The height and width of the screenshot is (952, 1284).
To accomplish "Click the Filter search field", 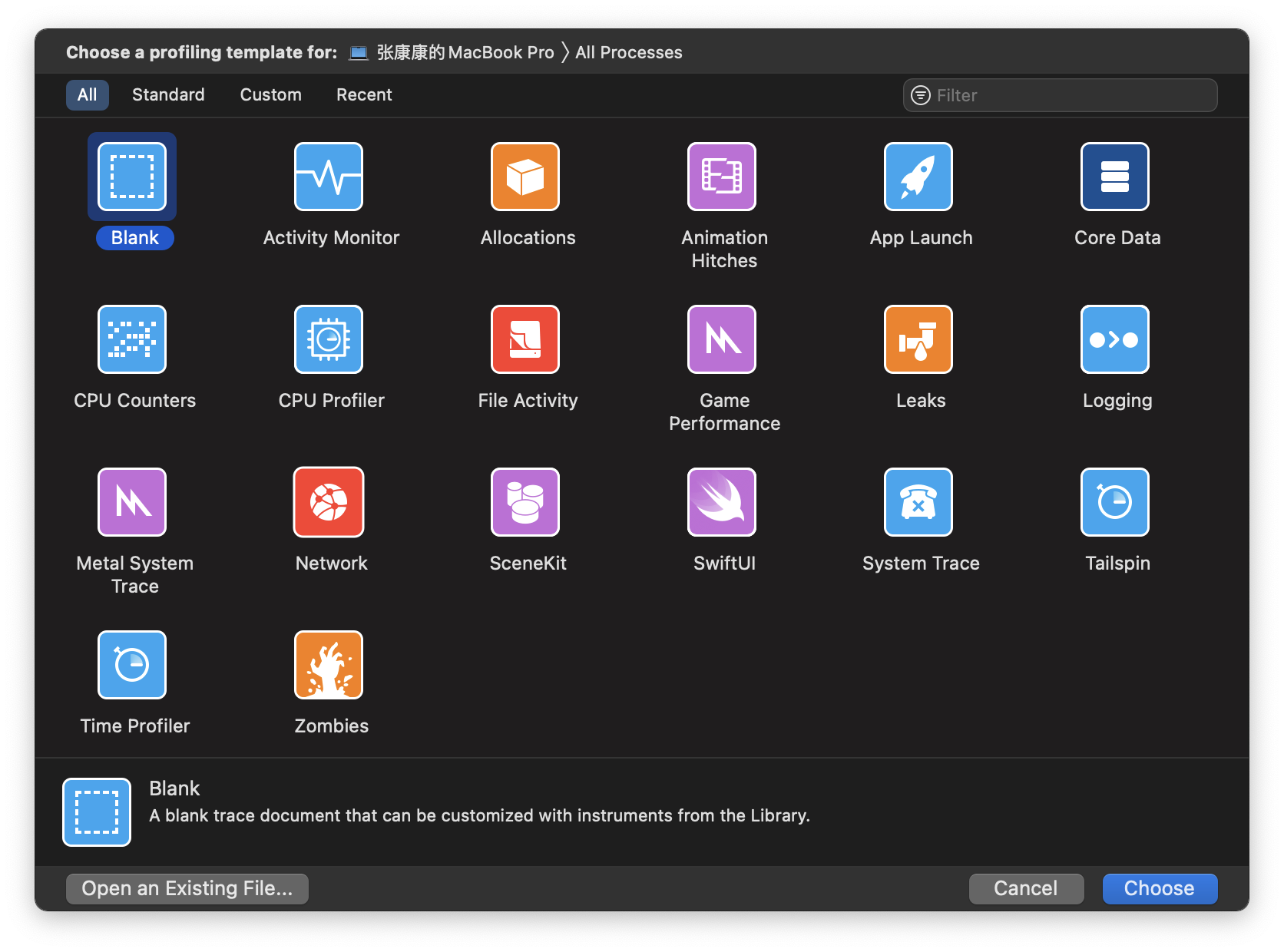I will (x=1067, y=95).
